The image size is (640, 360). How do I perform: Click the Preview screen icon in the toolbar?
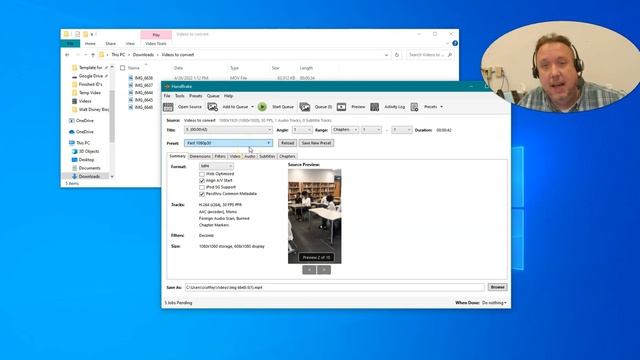click(341, 107)
